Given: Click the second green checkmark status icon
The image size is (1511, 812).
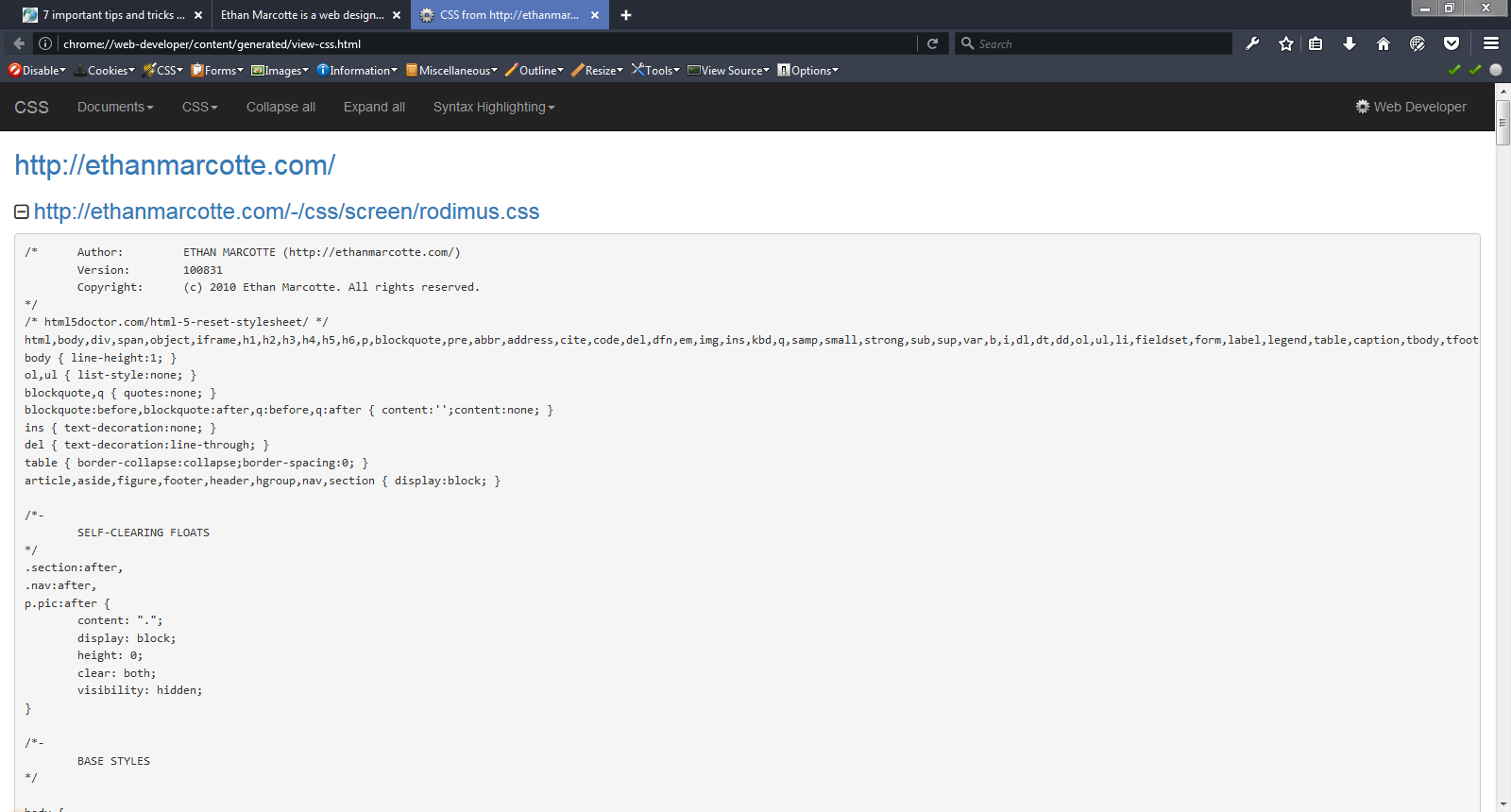Looking at the screenshot, I should click(1475, 70).
